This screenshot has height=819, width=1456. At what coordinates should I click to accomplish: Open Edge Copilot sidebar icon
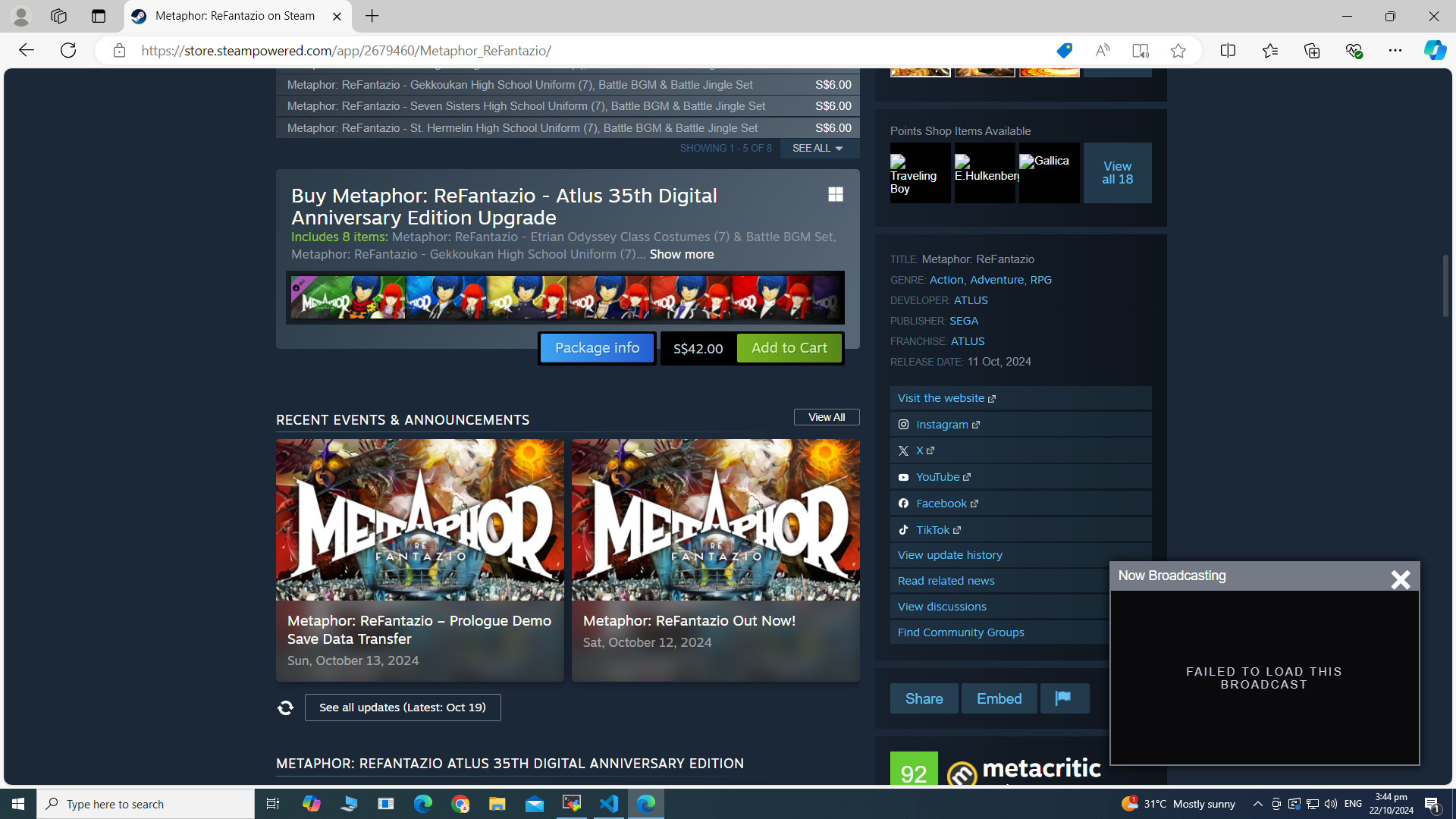pos(1434,51)
